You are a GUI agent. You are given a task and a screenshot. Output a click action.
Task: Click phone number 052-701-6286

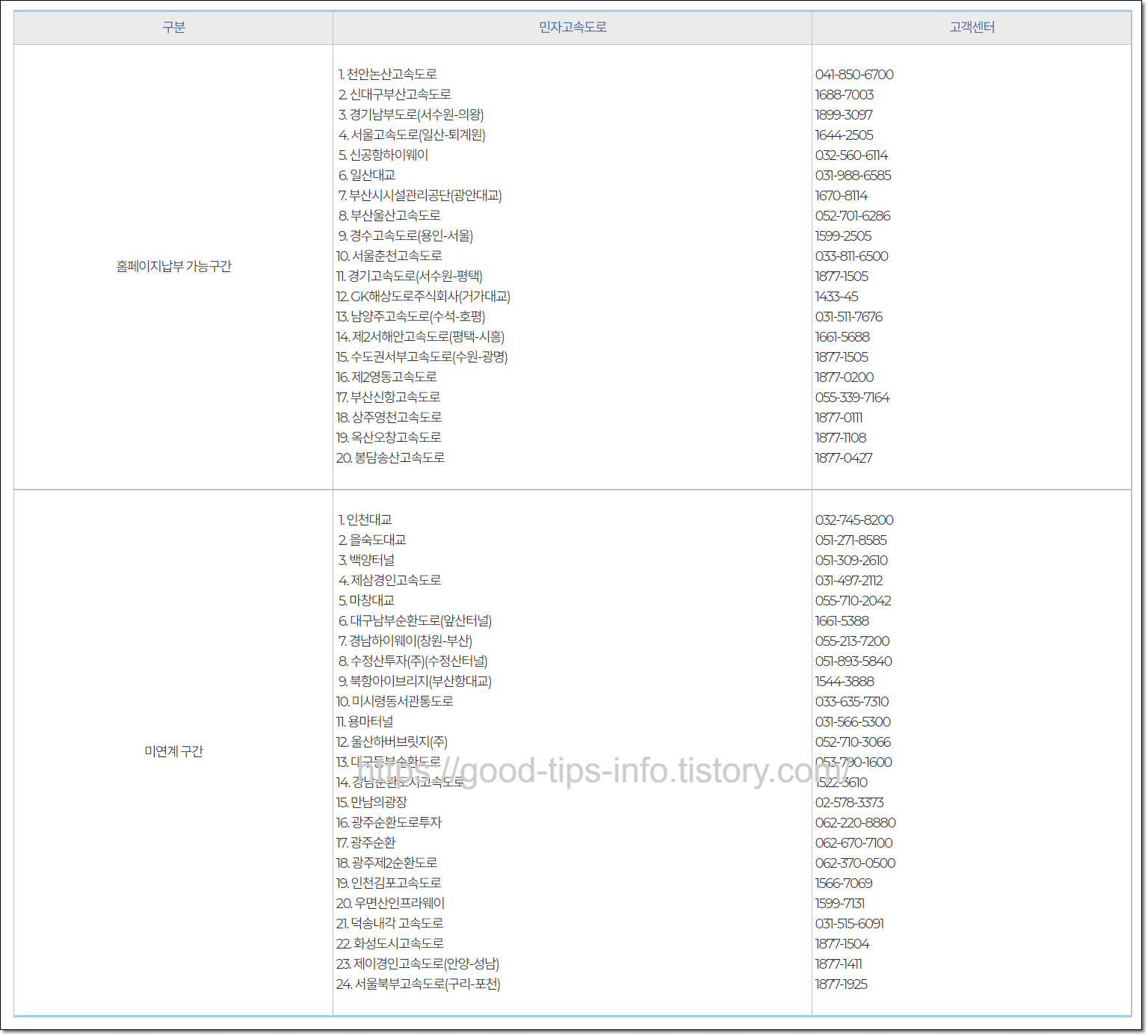click(x=853, y=216)
